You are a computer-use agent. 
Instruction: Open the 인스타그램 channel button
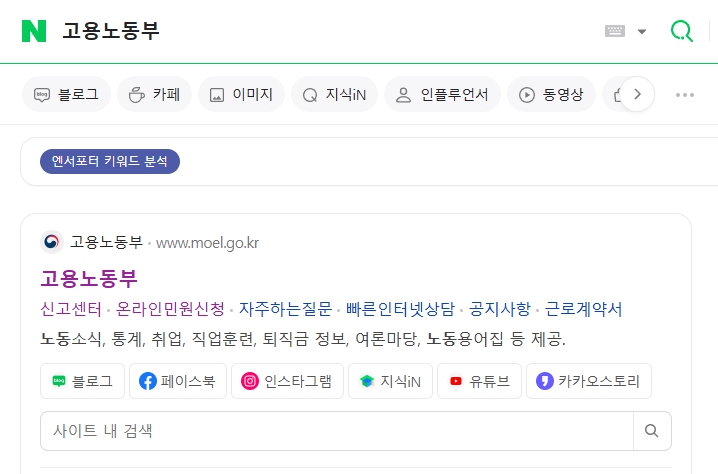coord(287,381)
